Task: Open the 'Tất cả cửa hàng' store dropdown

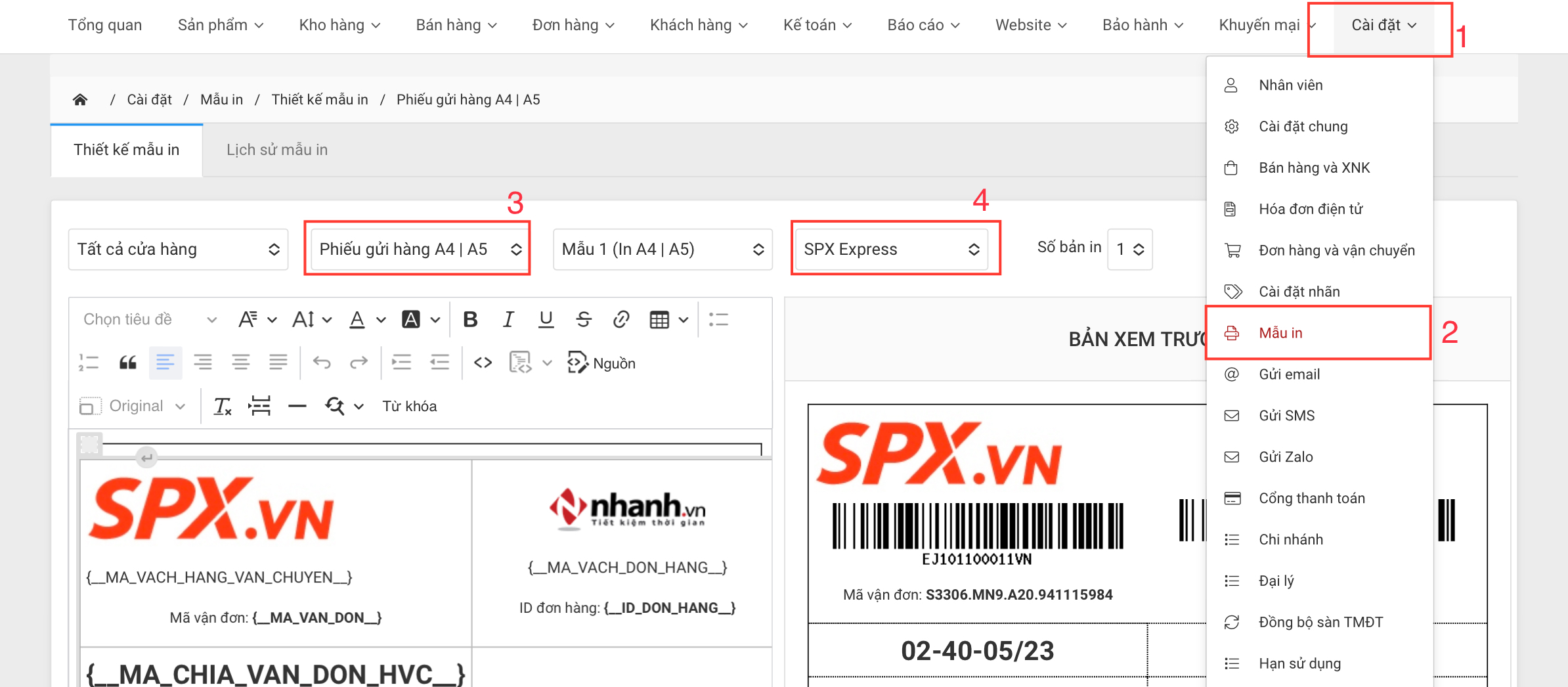Action: click(x=178, y=250)
